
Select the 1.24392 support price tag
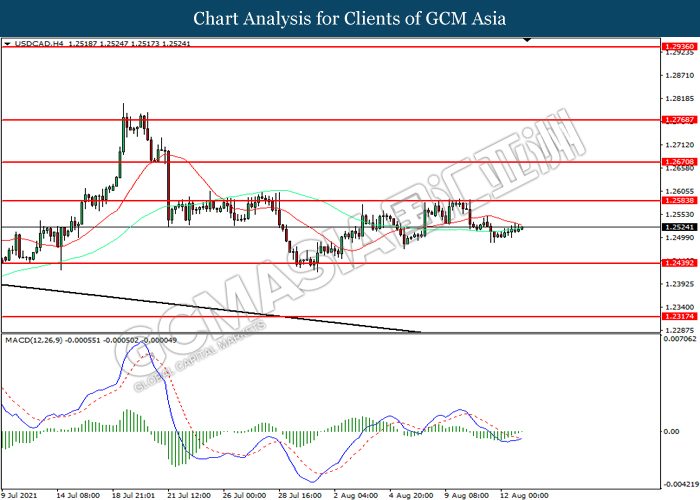[x=679, y=264]
